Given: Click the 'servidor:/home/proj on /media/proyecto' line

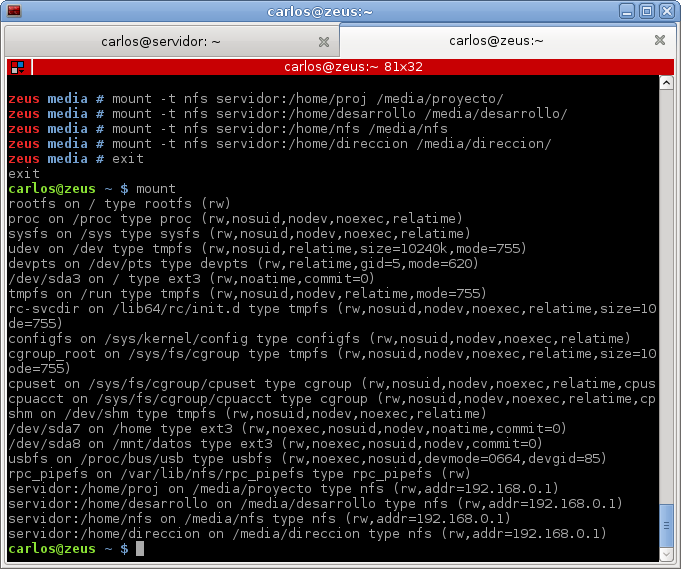Looking at the screenshot, I should coord(283,489).
